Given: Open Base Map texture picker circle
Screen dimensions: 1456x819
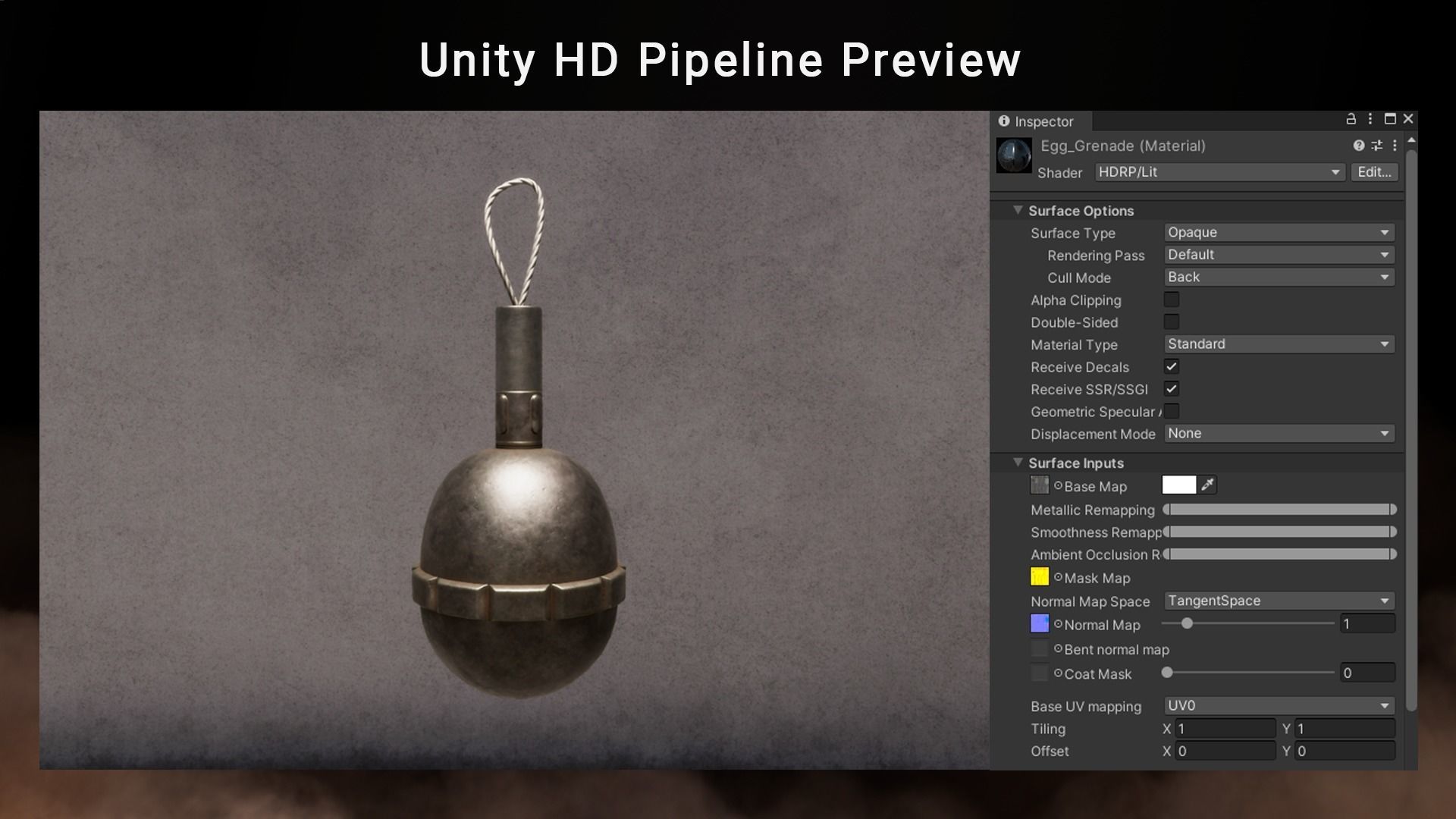Looking at the screenshot, I should click(x=1058, y=485).
